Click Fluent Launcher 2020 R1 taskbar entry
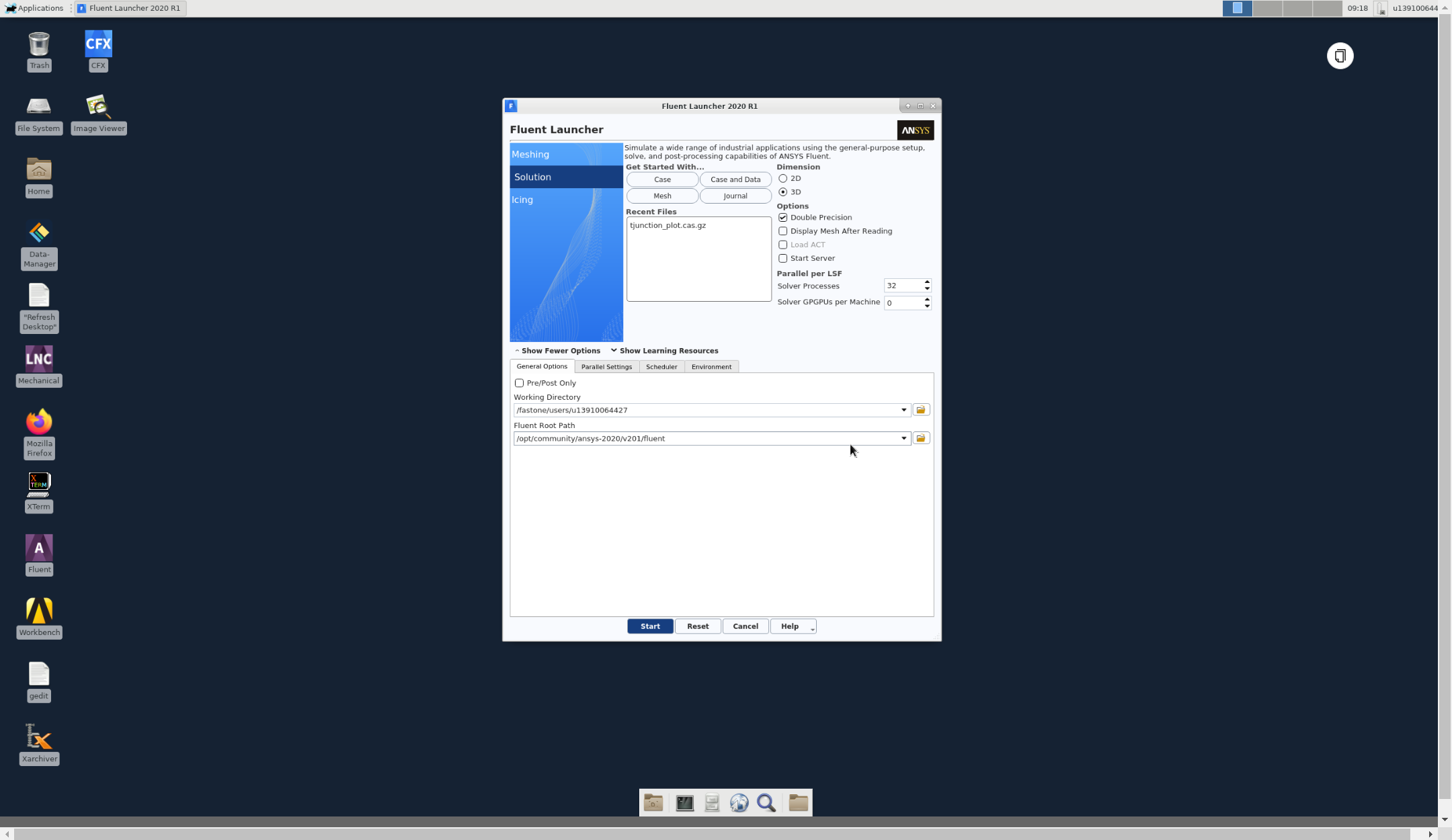 [x=129, y=8]
